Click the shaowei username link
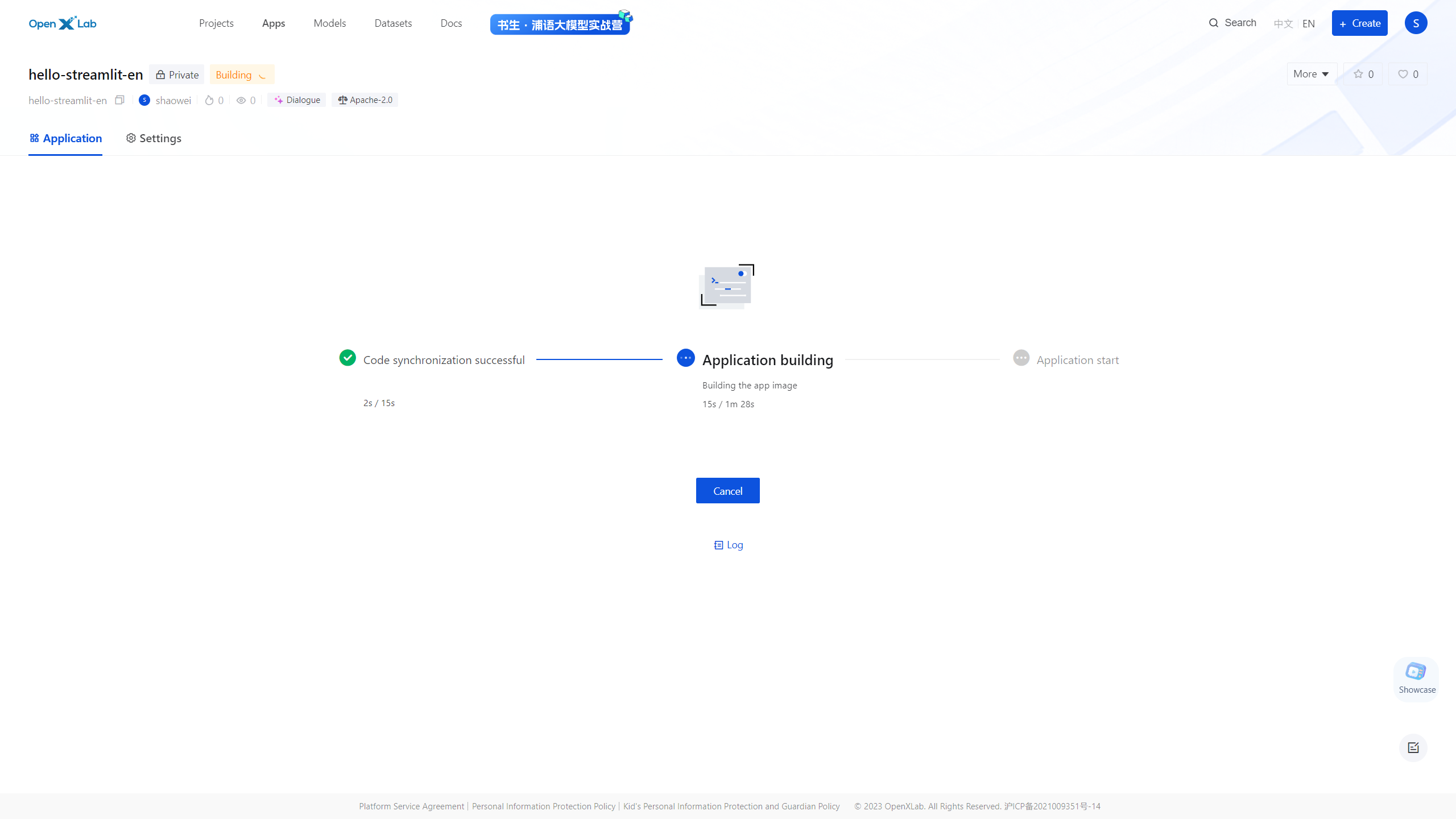The image size is (1456, 819). [173, 101]
